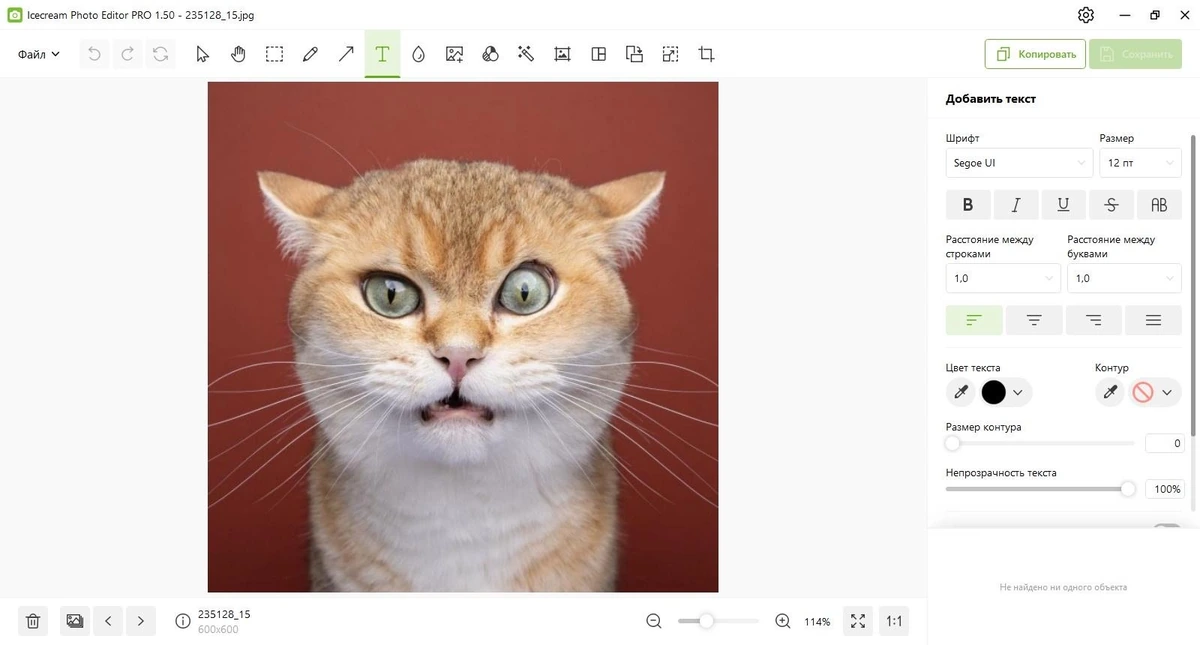The height and width of the screenshot is (645, 1200).
Task: Click the undo arrow
Action: (94, 54)
